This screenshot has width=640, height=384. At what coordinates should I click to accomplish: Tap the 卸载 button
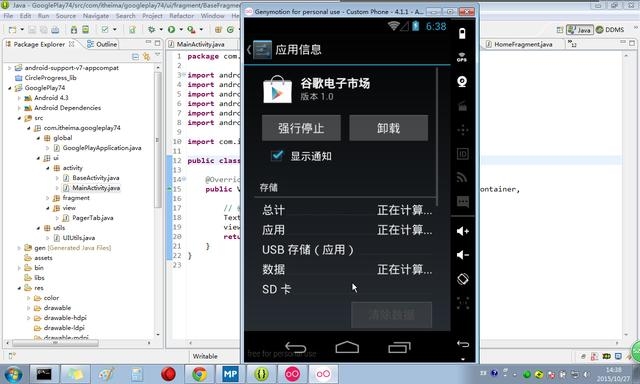click(389, 128)
